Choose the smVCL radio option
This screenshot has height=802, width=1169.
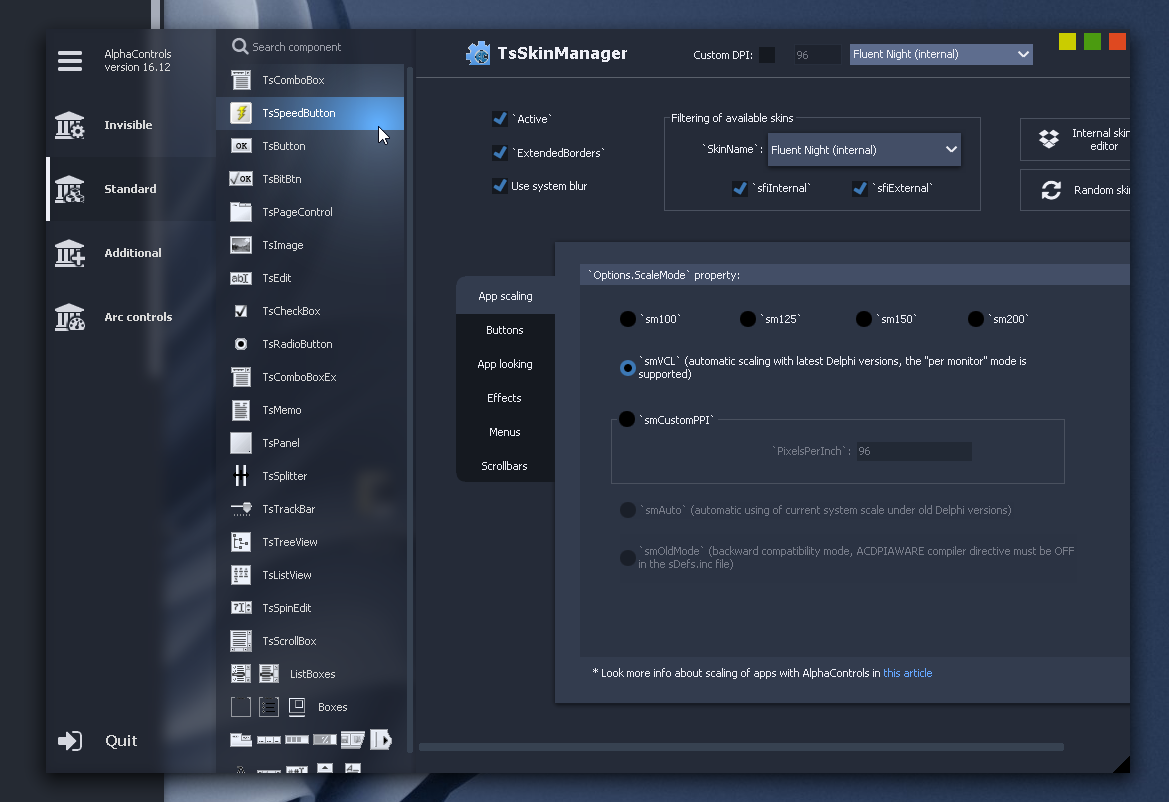click(x=628, y=367)
